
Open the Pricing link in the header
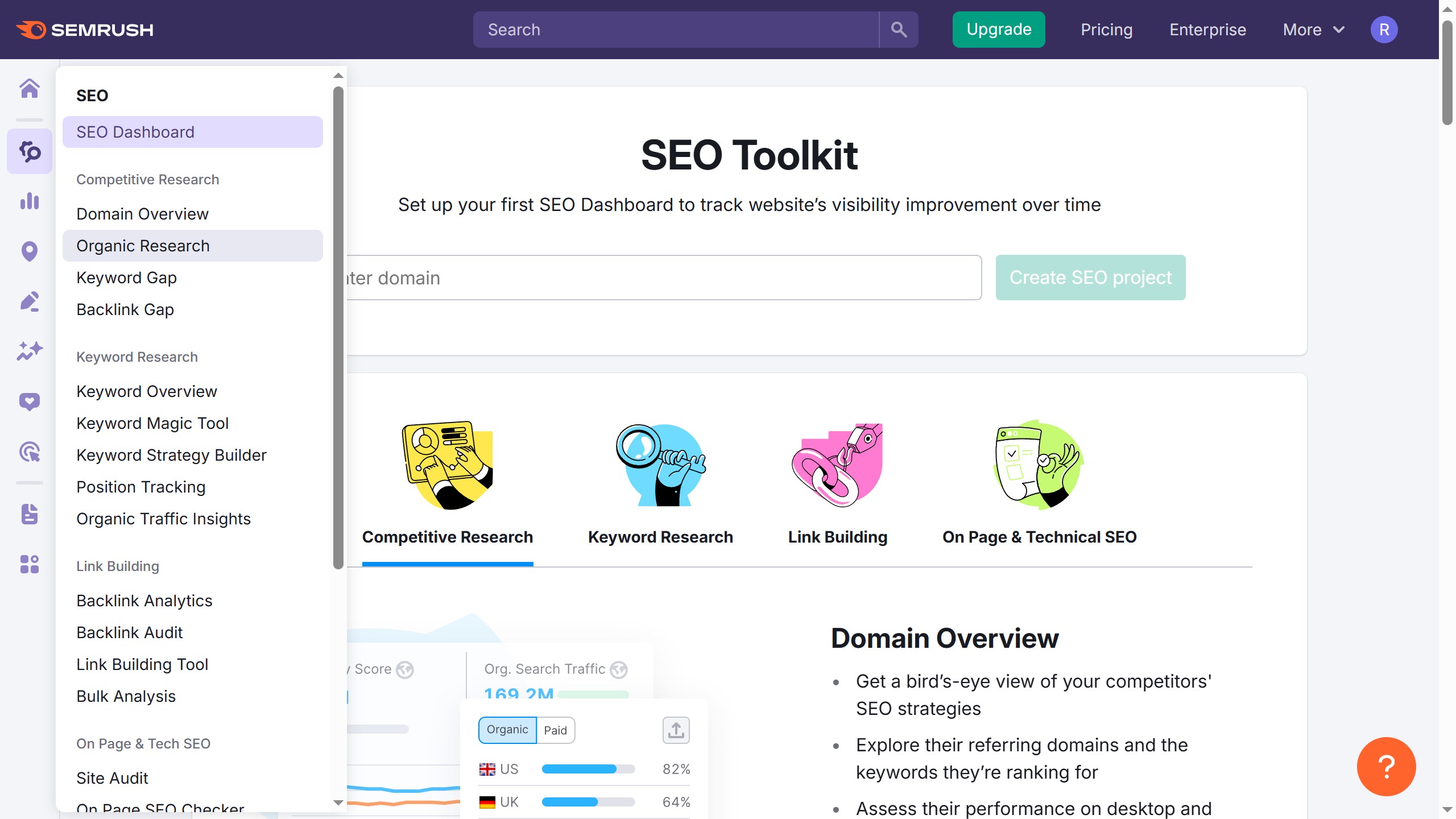(1106, 30)
